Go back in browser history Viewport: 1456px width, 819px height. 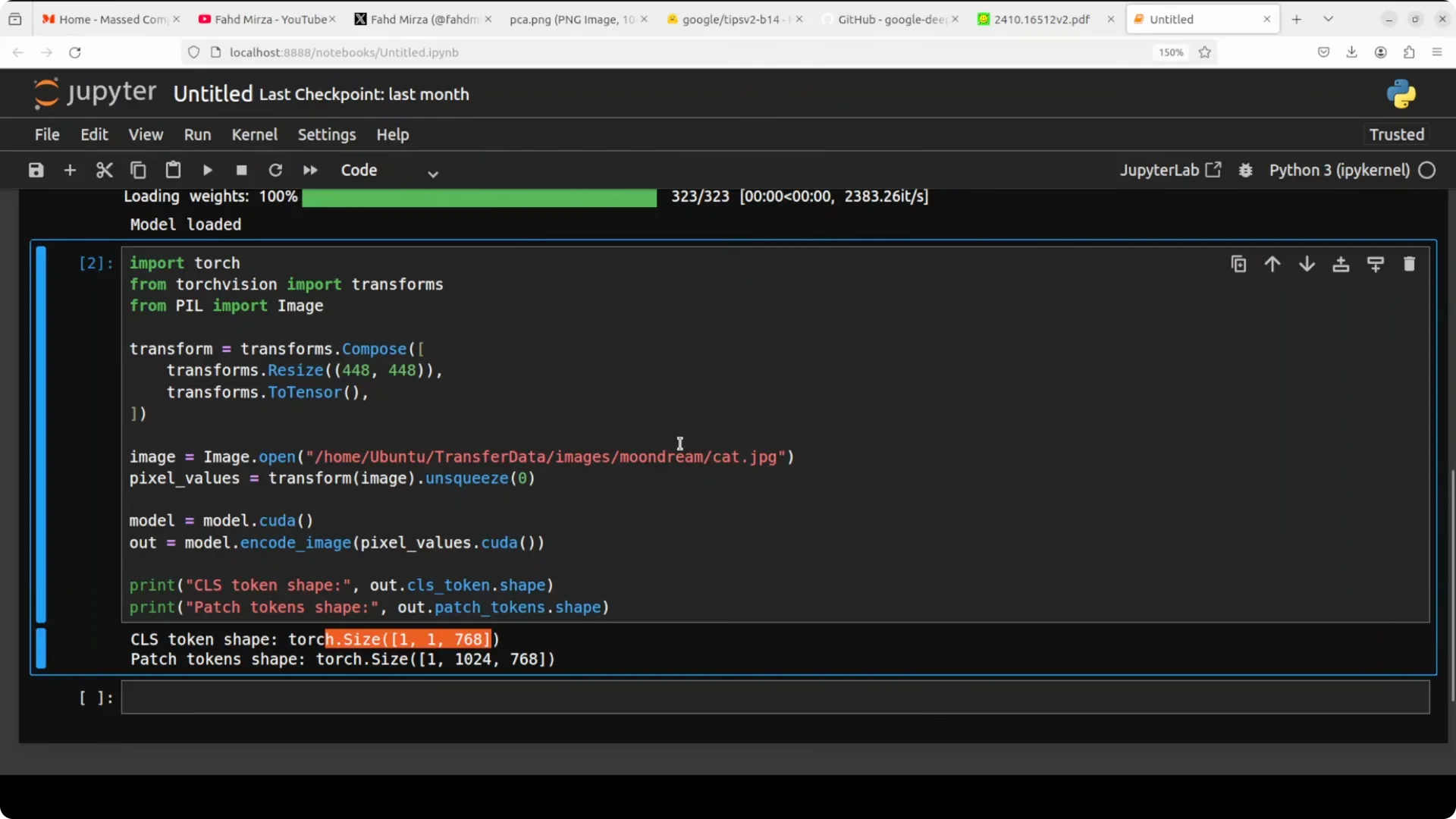18,52
